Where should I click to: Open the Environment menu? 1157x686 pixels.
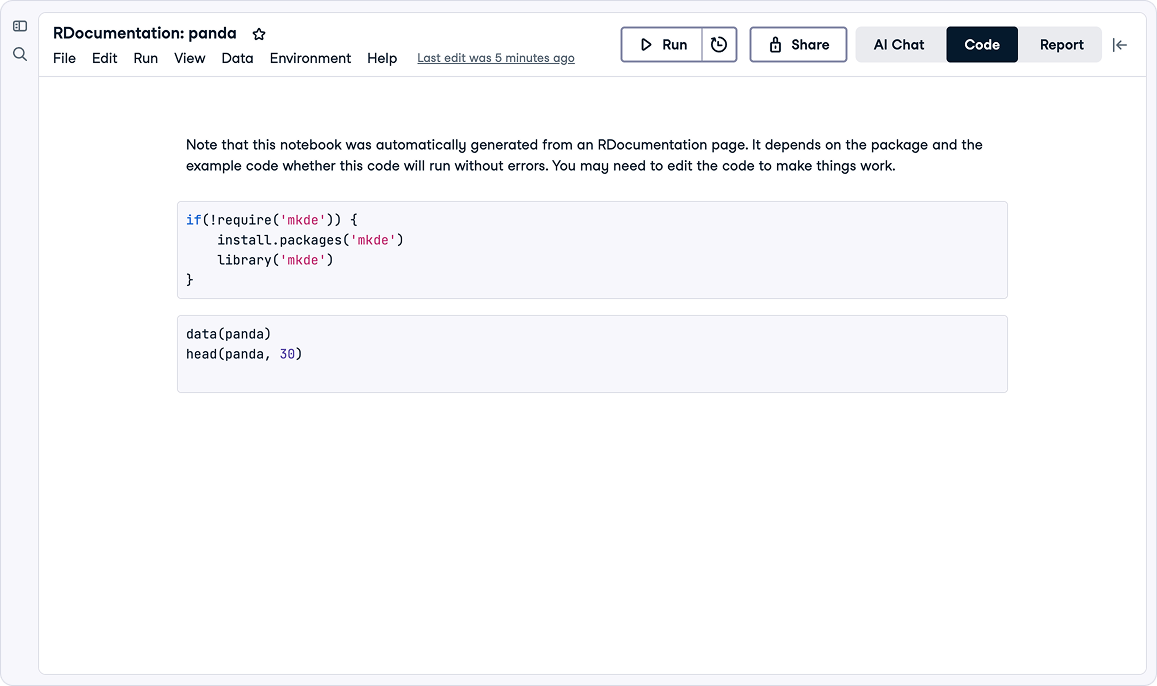pos(310,58)
